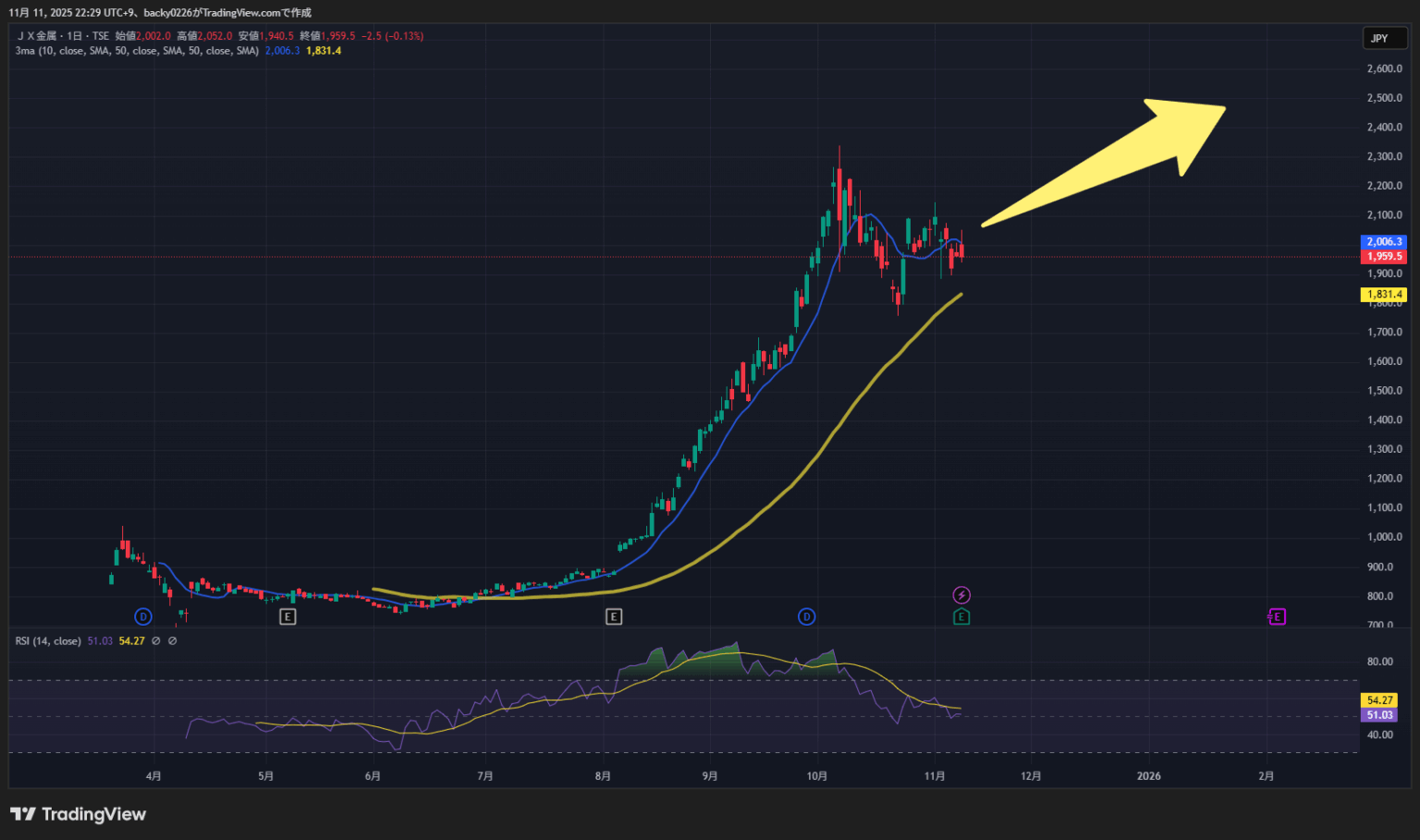The height and width of the screenshot is (840, 1420).
Task: Click the 2026 label on time axis
Action: click(x=1148, y=776)
